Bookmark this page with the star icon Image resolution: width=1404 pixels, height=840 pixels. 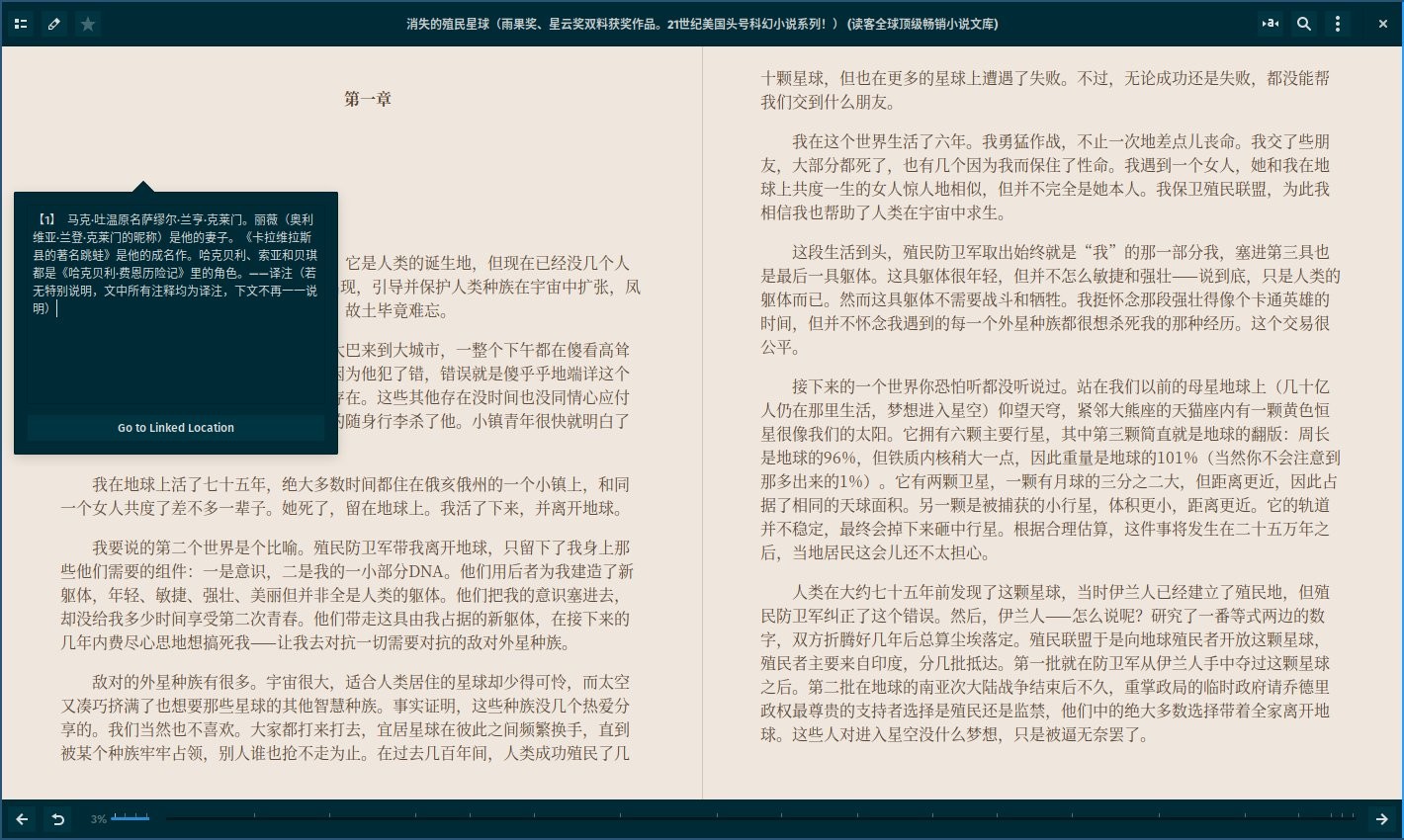(88, 24)
